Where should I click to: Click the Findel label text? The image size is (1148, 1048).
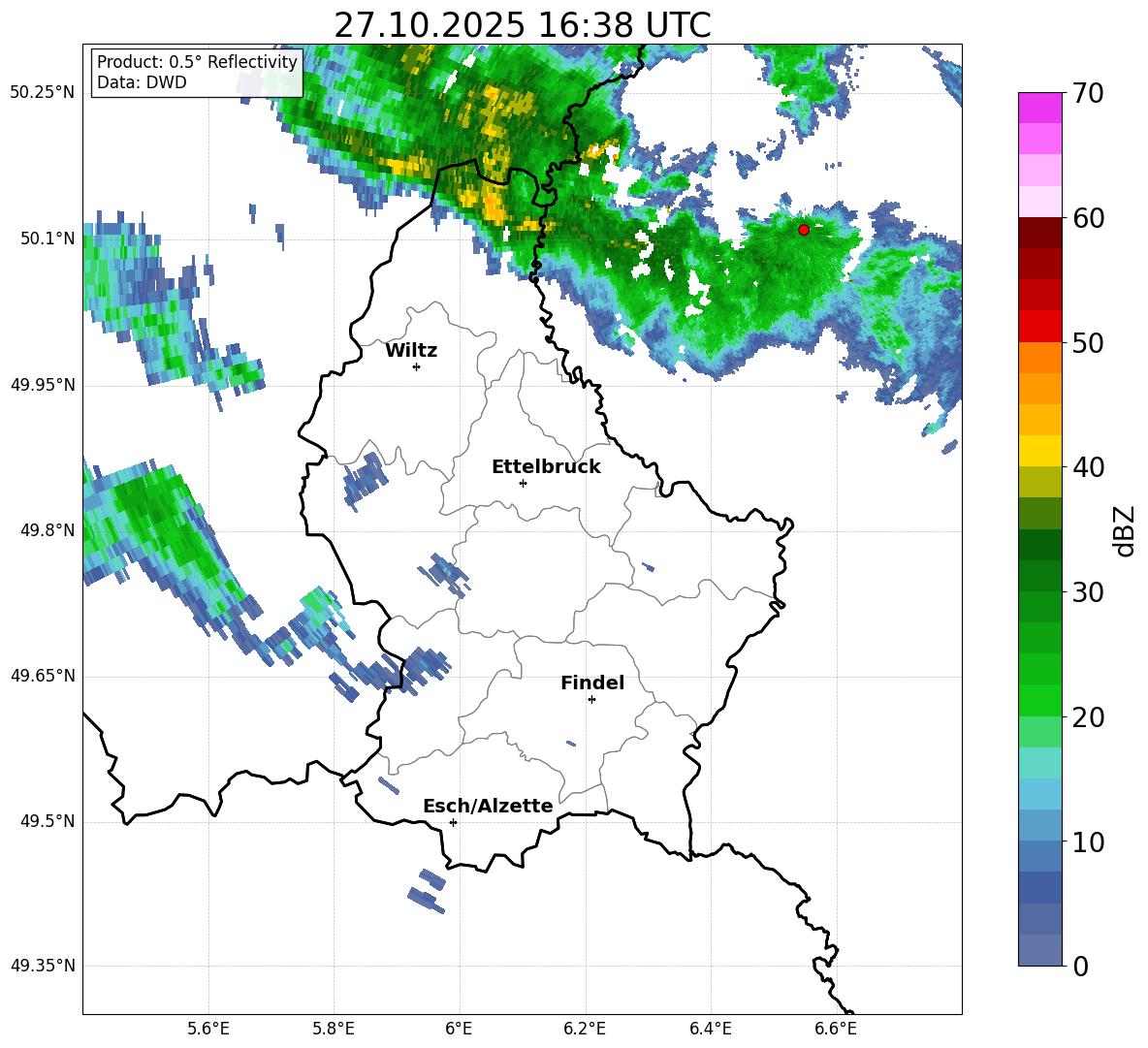(x=592, y=683)
